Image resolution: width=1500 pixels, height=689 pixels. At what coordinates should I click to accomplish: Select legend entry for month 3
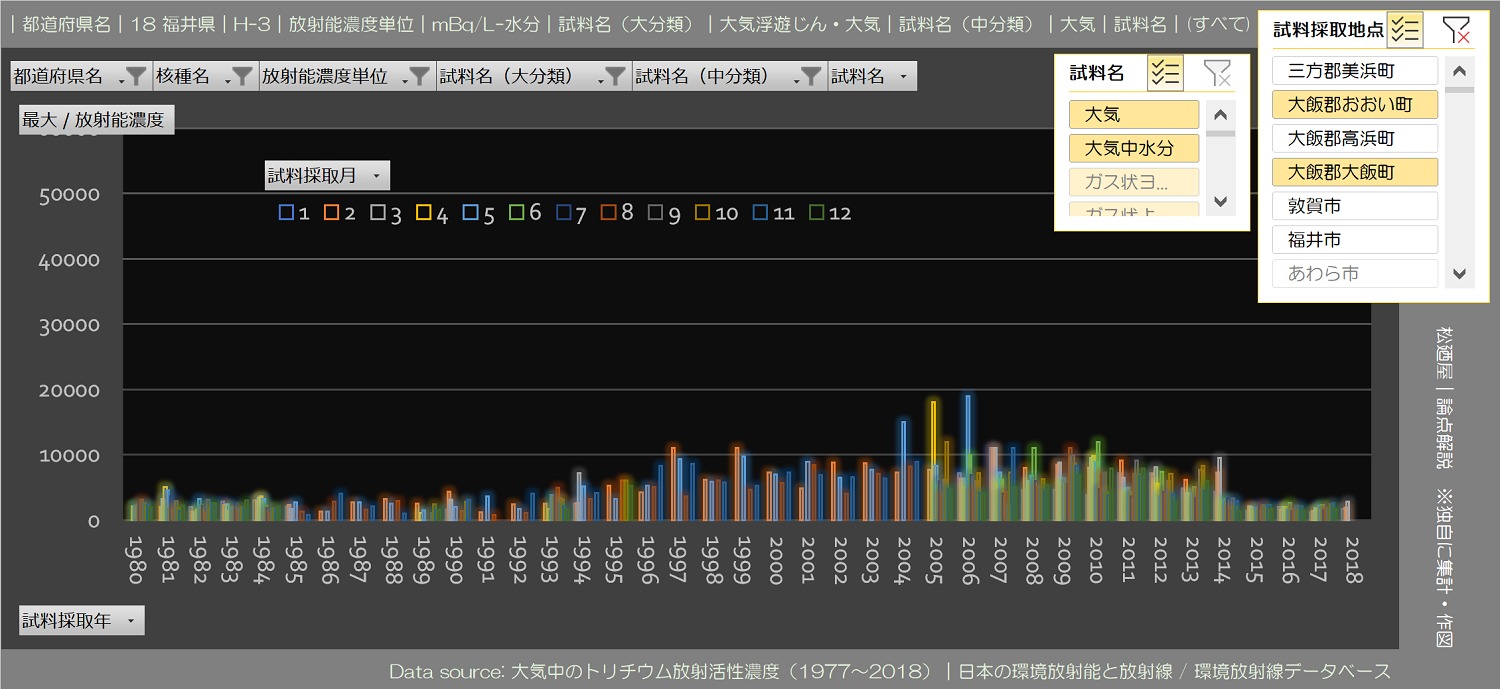tap(386, 213)
